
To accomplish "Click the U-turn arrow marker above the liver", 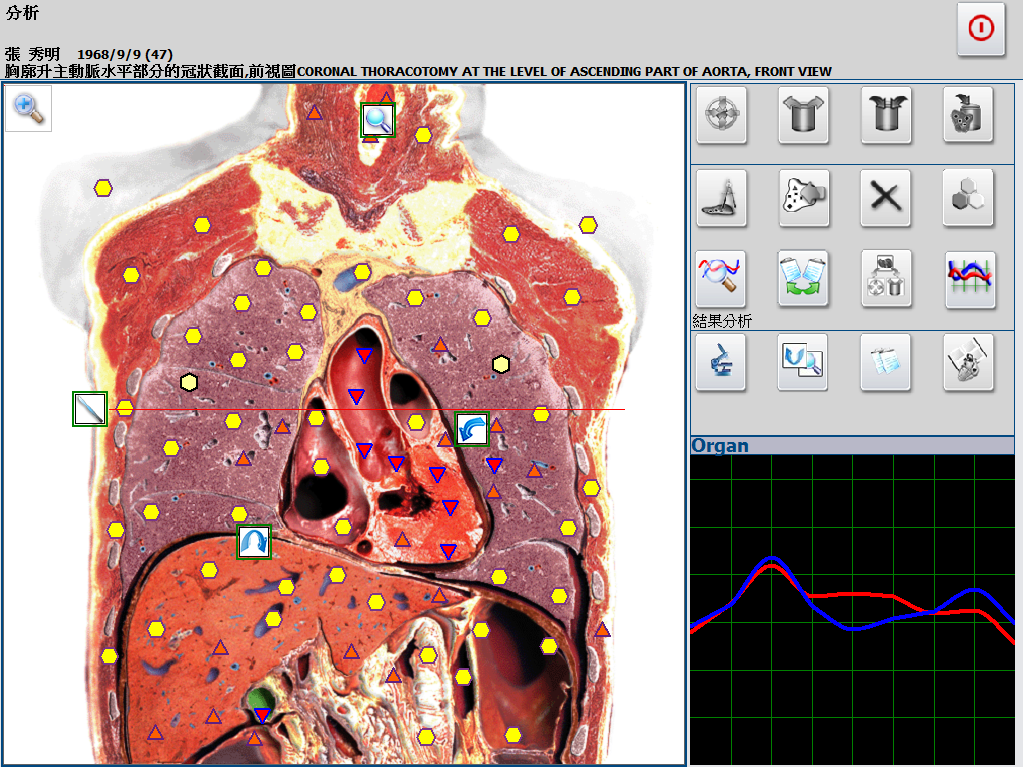I will (254, 542).
